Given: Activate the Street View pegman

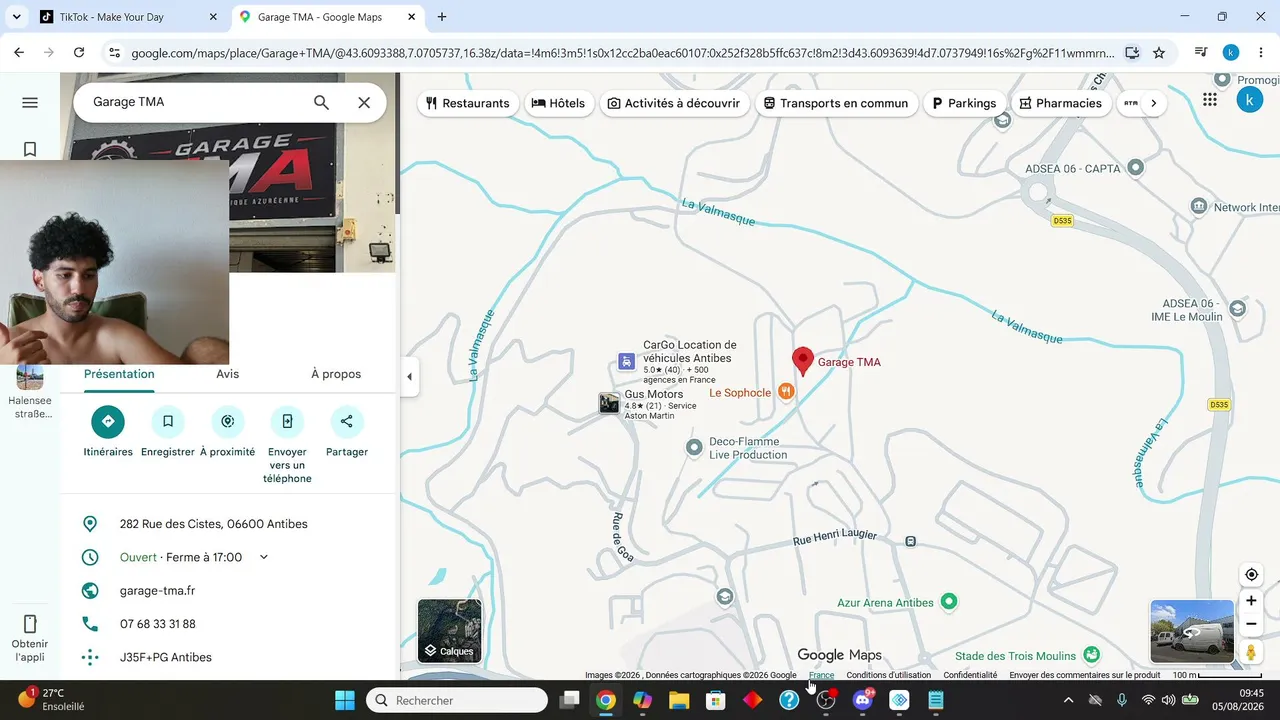Looking at the screenshot, I should click(x=1251, y=652).
